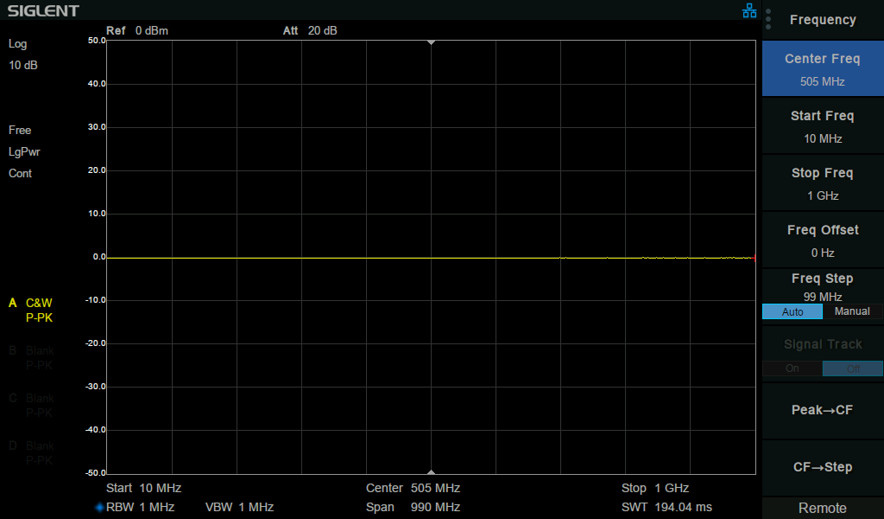The height and width of the screenshot is (519, 884).
Task: Click the Stop 1 GHz readout below graph
Action: (655, 488)
